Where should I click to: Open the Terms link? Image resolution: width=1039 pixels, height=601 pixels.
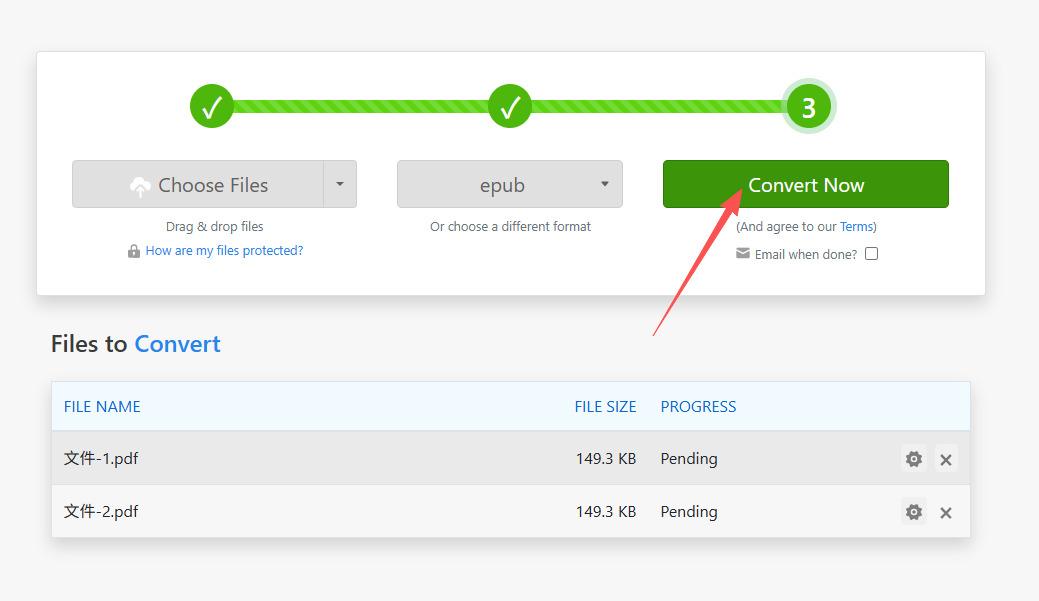pos(856,227)
